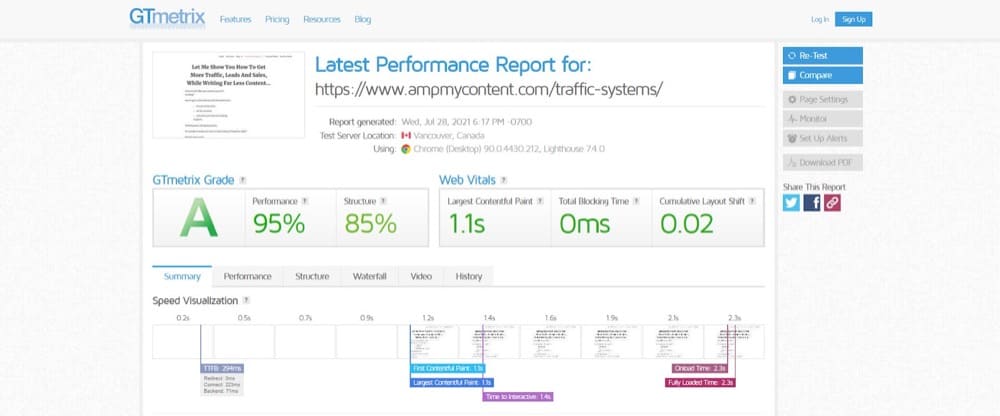Click help icon beside Speed Visualization
Image resolution: width=1000 pixels, height=416 pixels.
click(246, 300)
